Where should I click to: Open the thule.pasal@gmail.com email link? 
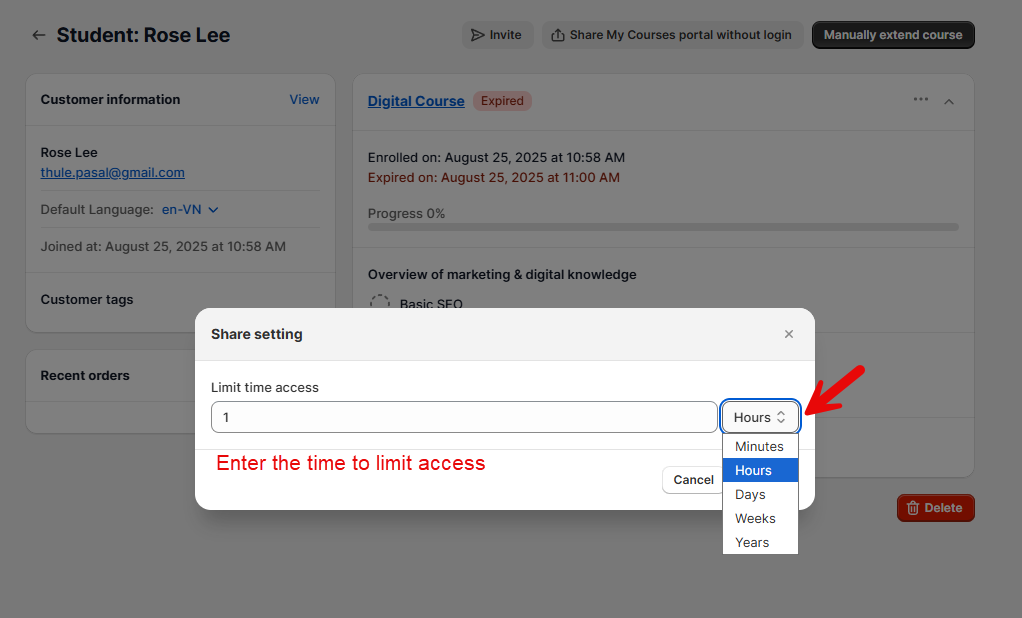coord(112,172)
